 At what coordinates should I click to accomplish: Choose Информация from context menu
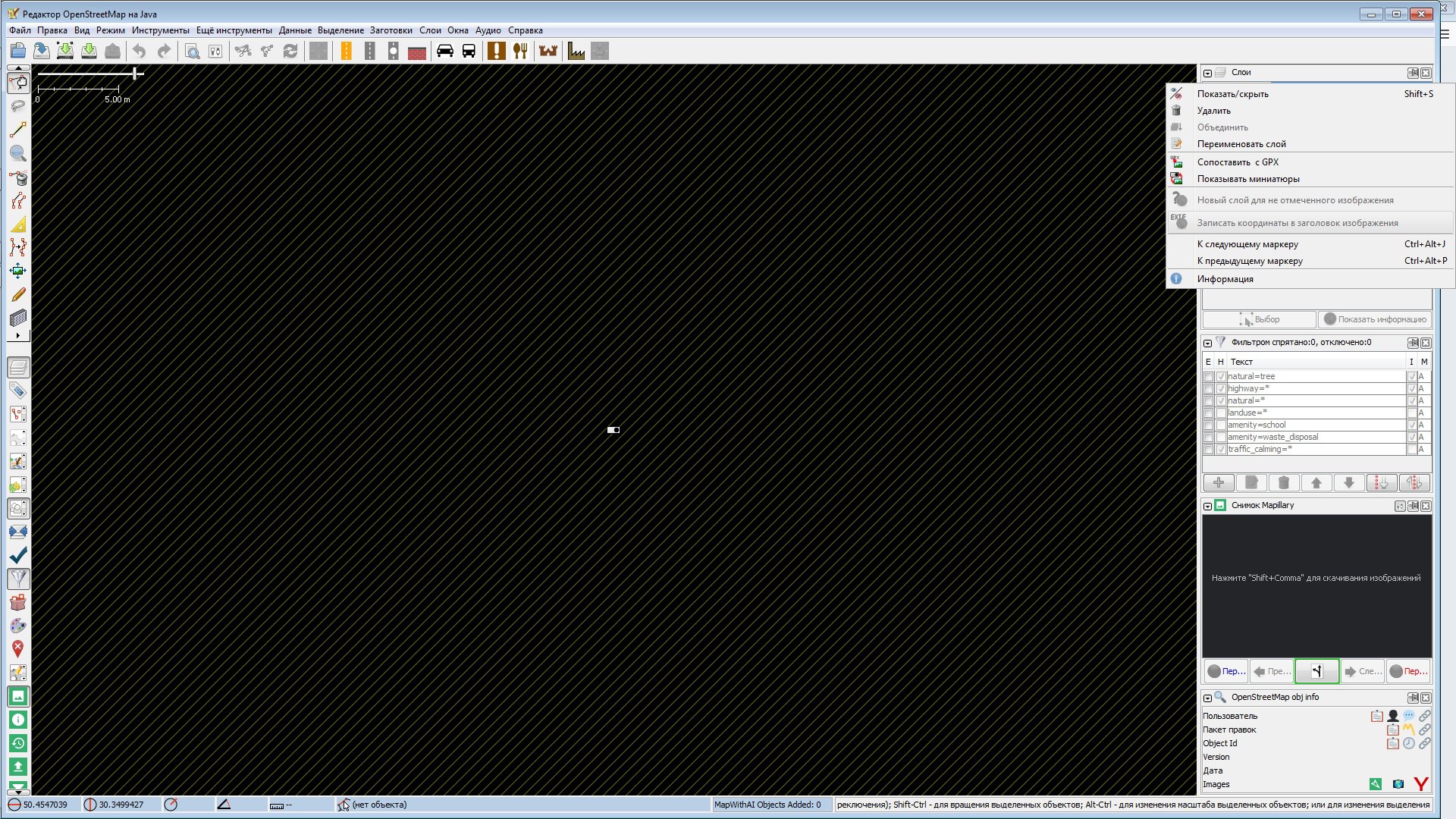pyautogui.click(x=1310, y=279)
